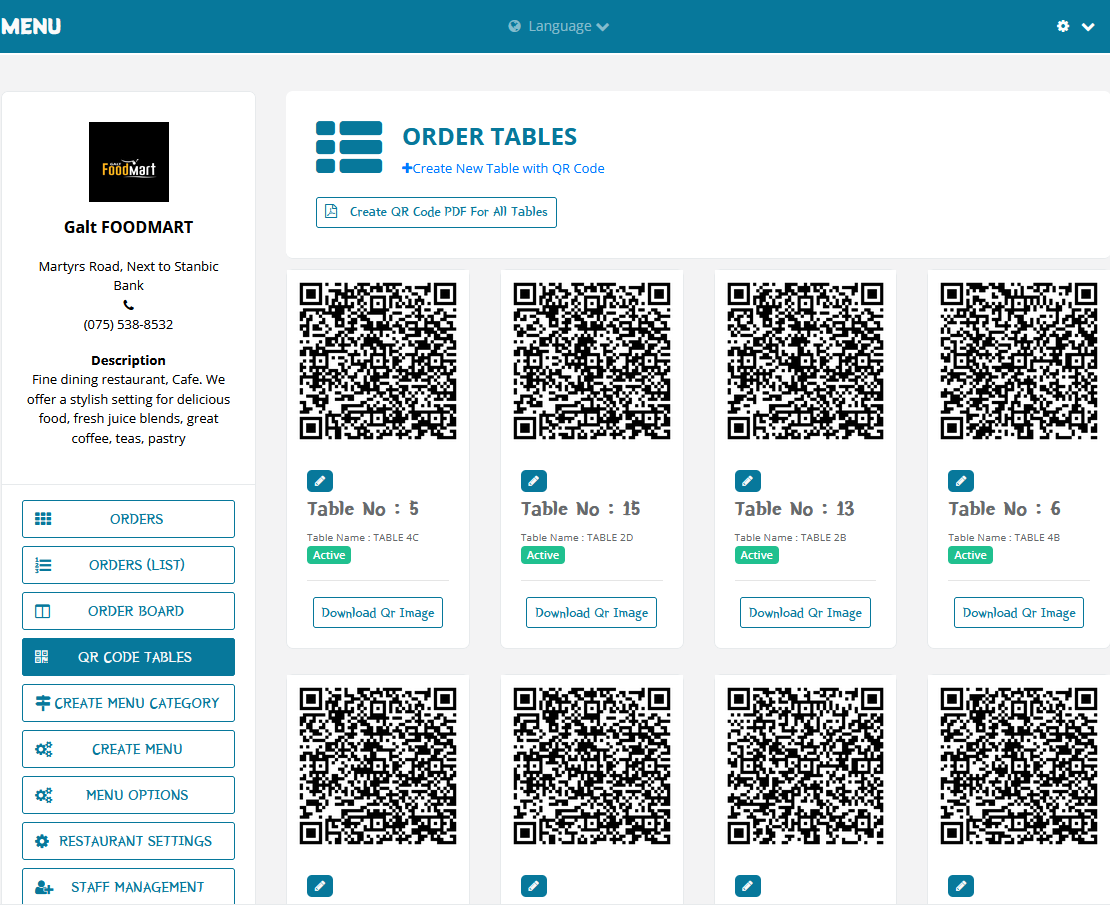Viewport: 1118px width, 906px height.
Task: Click the edit pencil icon for Table No 6
Action: pos(961,481)
